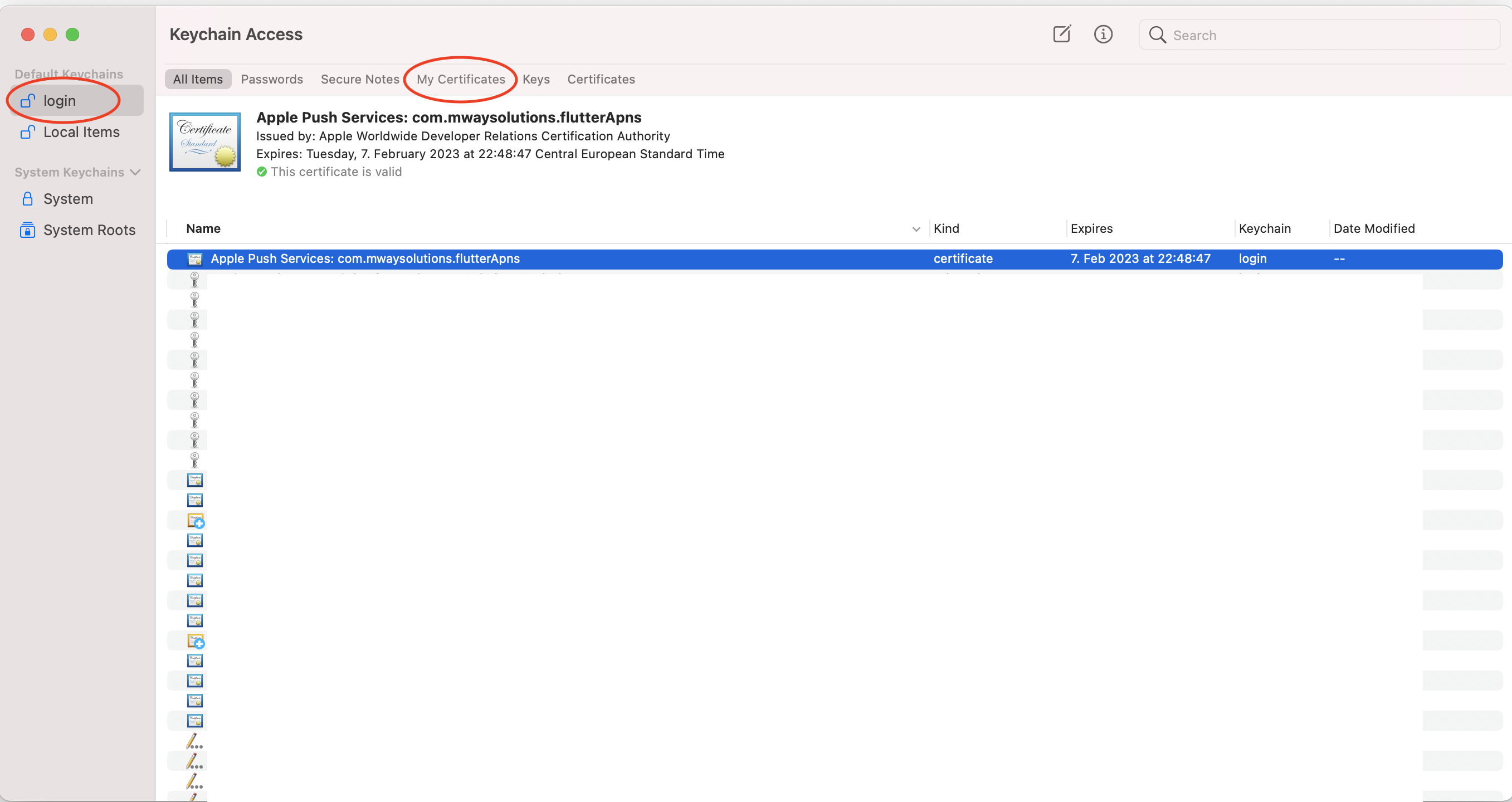The image size is (1512, 802).
Task: Click the Name column sort arrow
Action: coord(916,229)
